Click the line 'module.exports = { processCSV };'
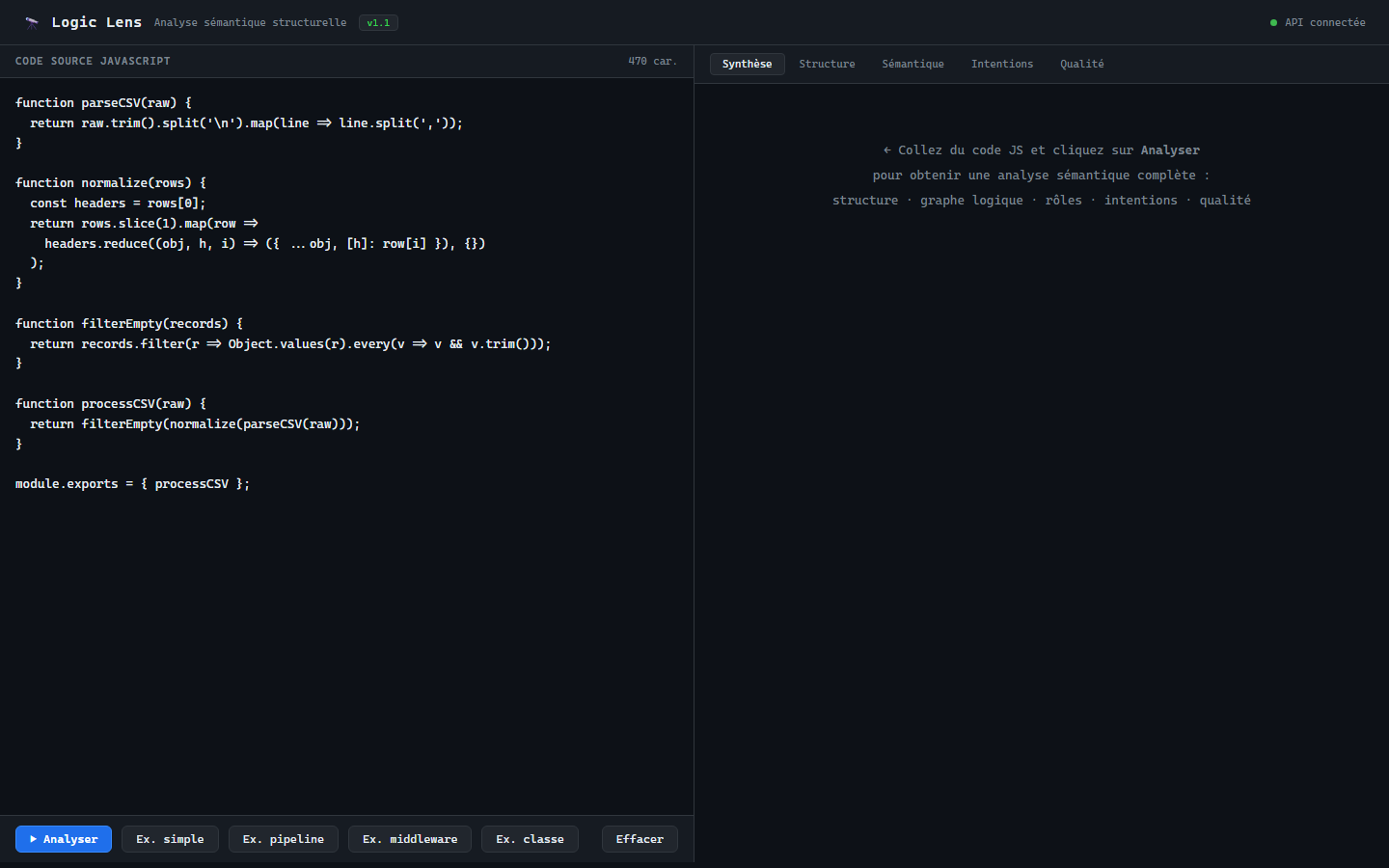Image resolution: width=1389 pixels, height=868 pixels. (132, 483)
